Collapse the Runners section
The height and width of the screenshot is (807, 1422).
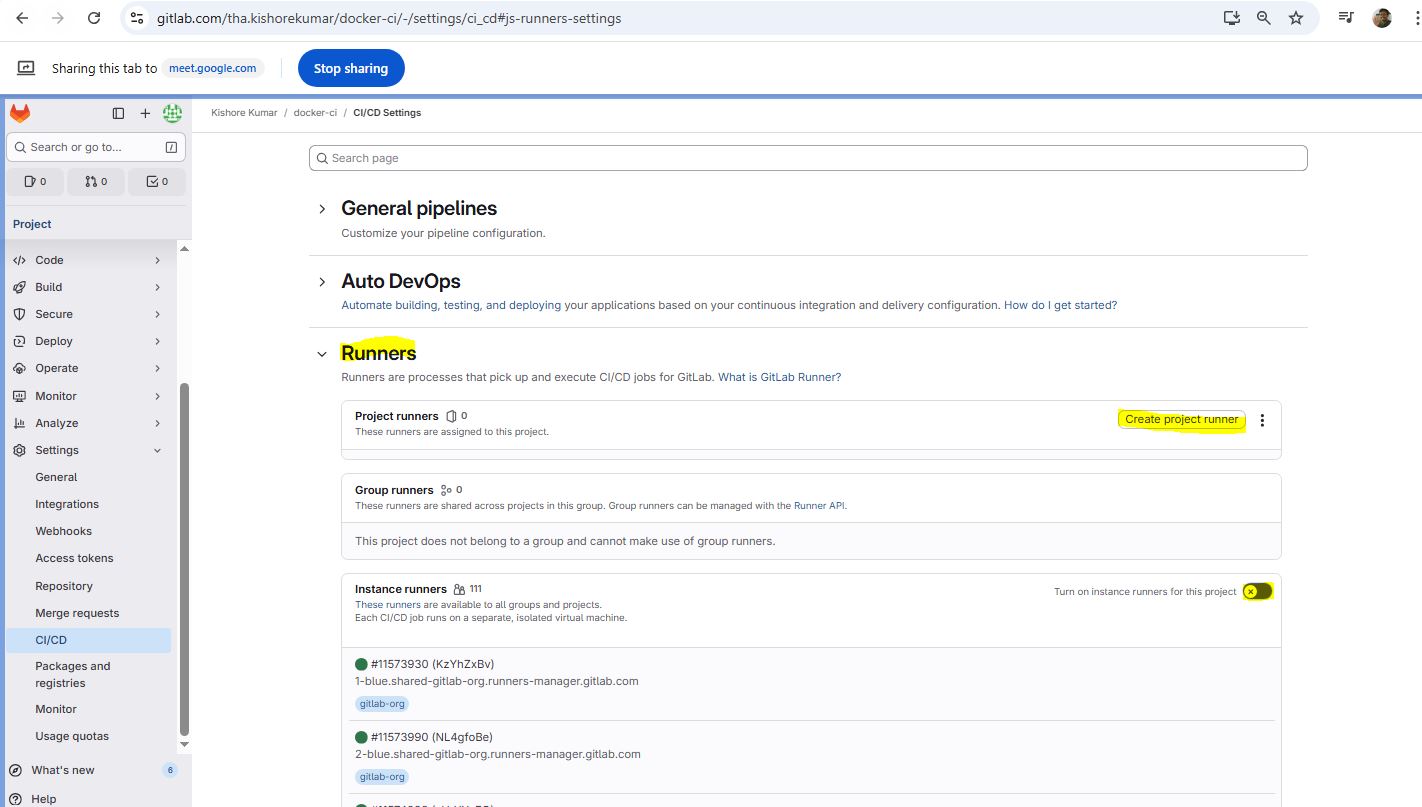point(322,354)
